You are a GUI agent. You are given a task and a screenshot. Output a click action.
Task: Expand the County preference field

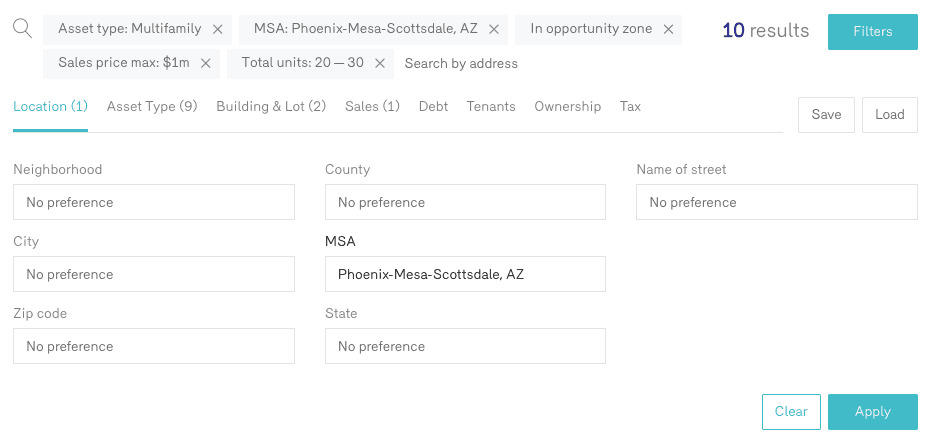pyautogui.click(x=465, y=202)
